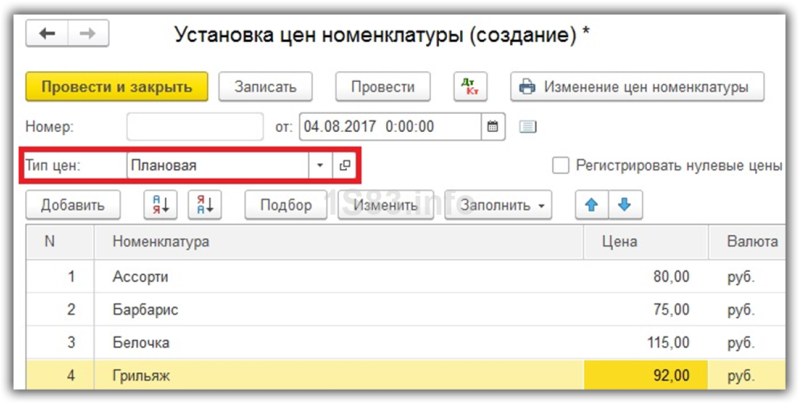Move the selected row up
800x404 pixels.
tap(592, 205)
